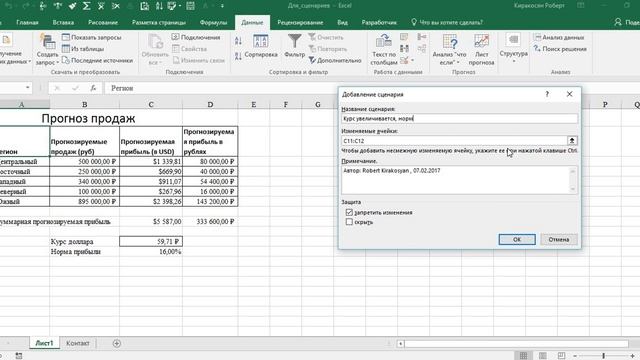Click scenario name input field
Screen dimensions: 640x360
[x=460, y=118]
